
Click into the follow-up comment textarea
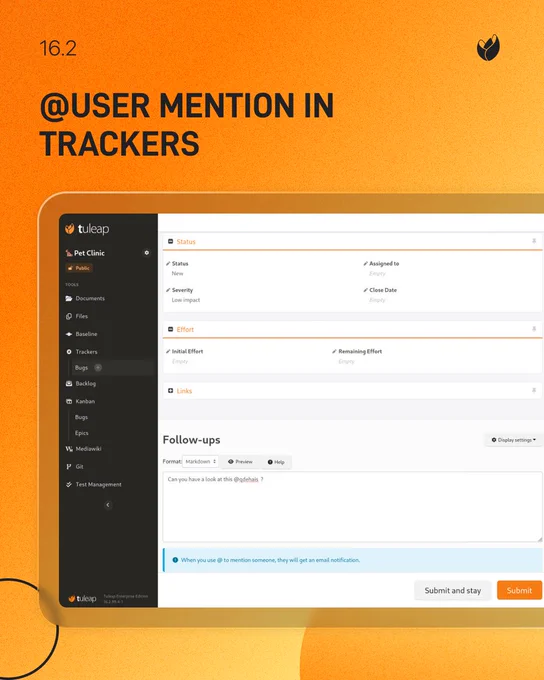pyautogui.click(x=352, y=507)
